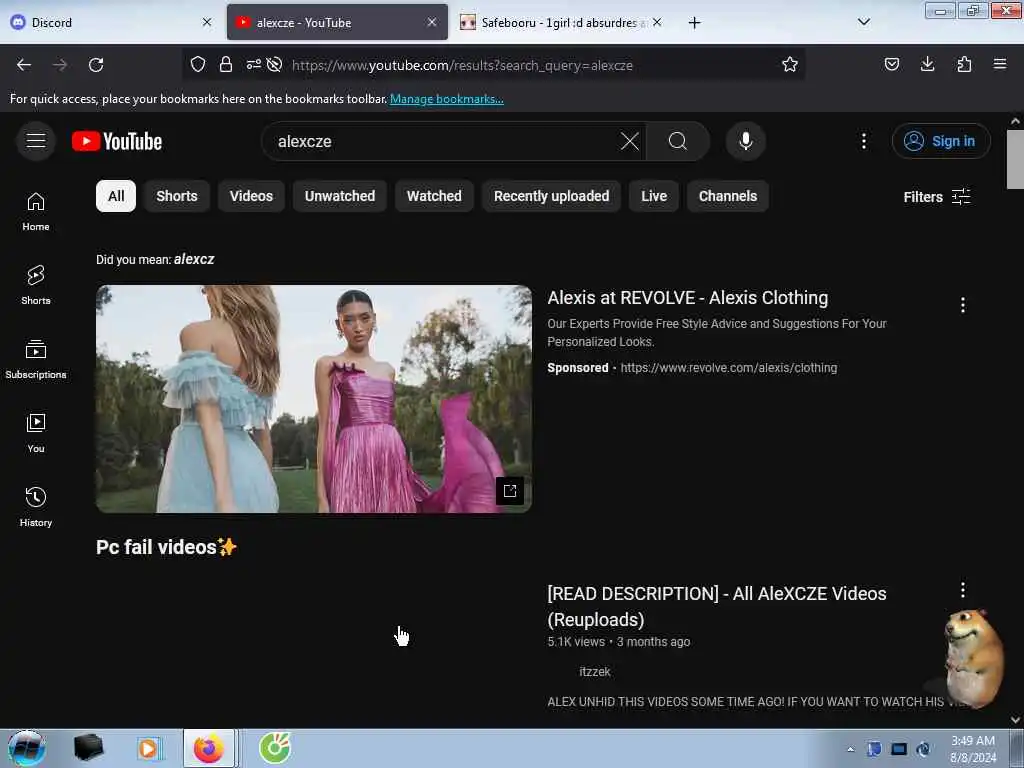Click in the YouTube search field
The image size is (1024, 768).
click(x=444, y=141)
